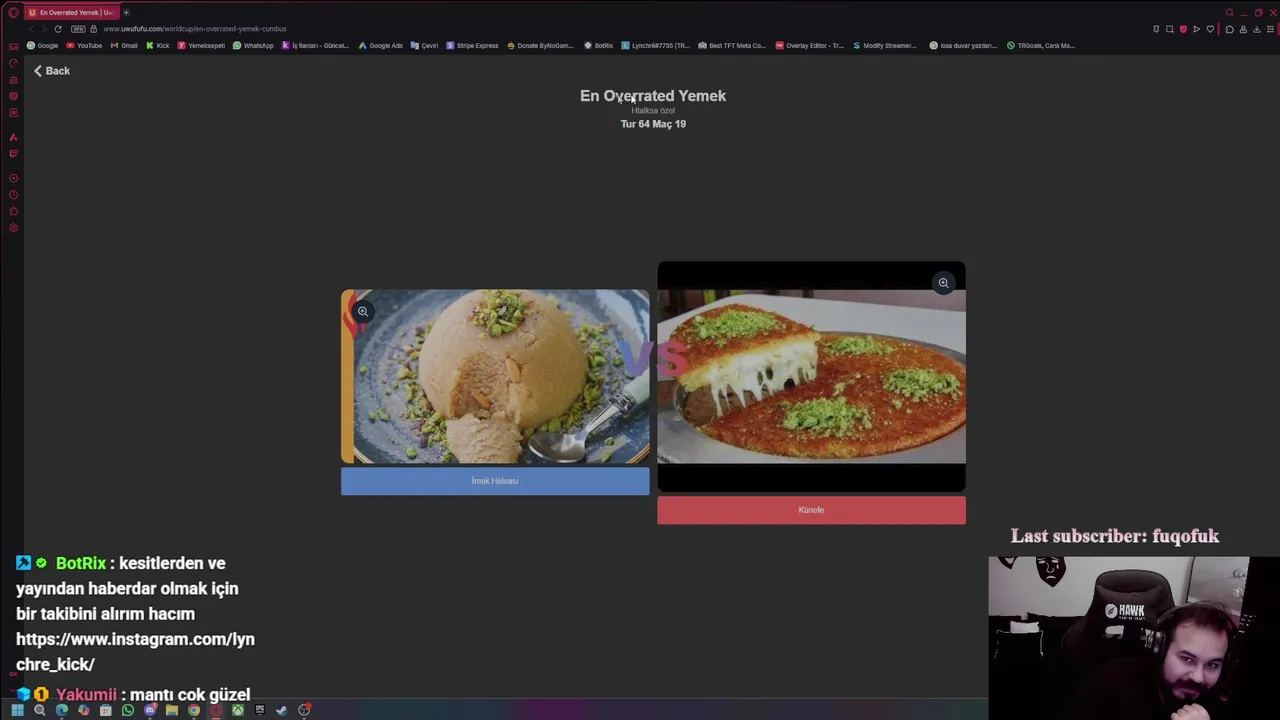Launch Google Chrome from taskbar
The width and height of the screenshot is (1280, 720).
click(x=194, y=710)
